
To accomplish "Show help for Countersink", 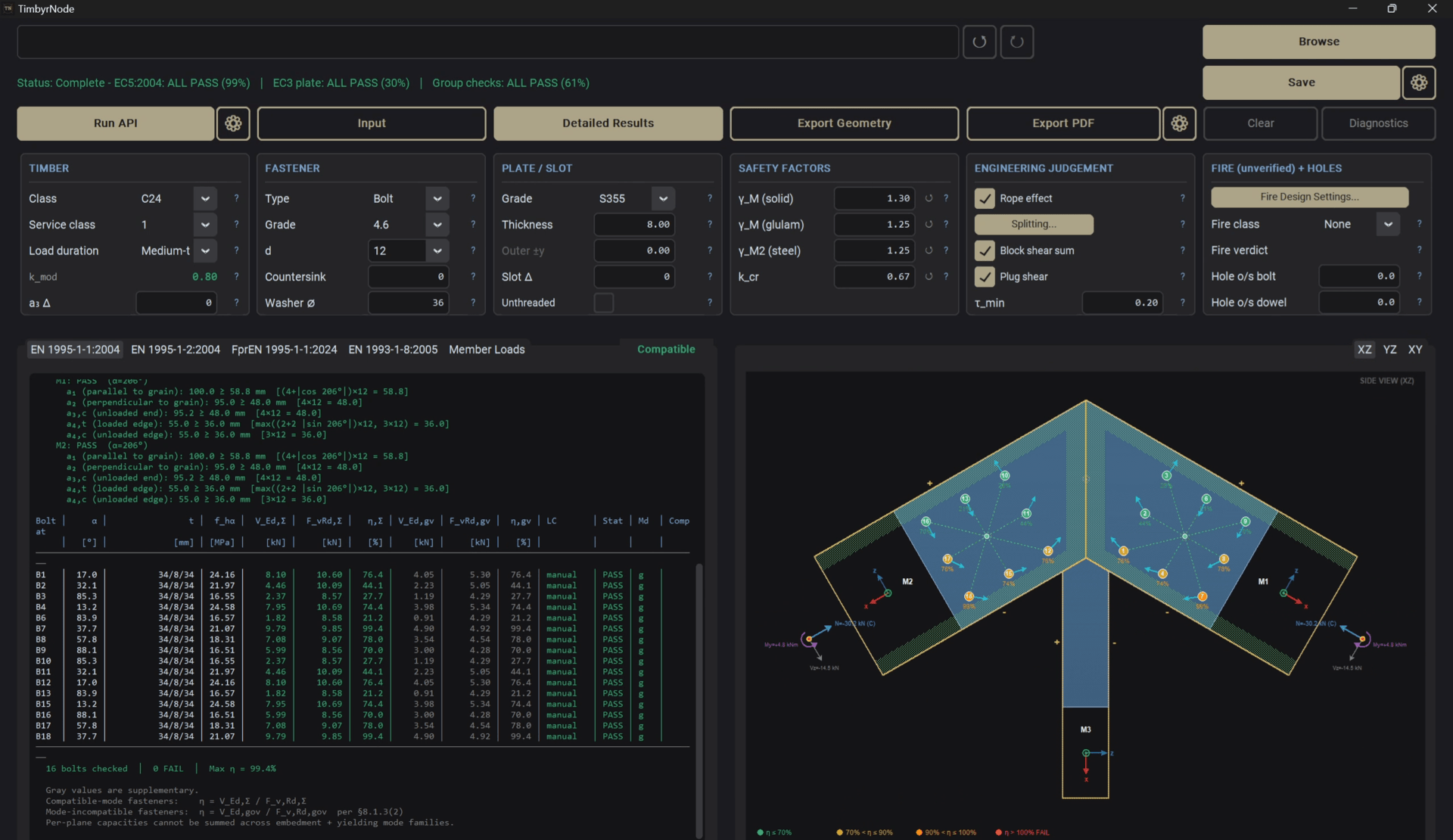I will click(473, 277).
